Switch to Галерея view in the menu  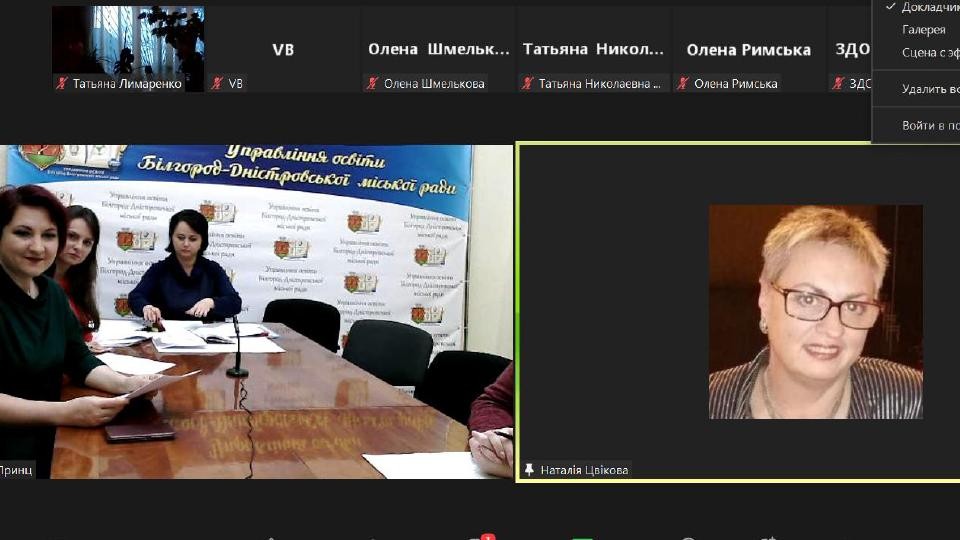(923, 30)
